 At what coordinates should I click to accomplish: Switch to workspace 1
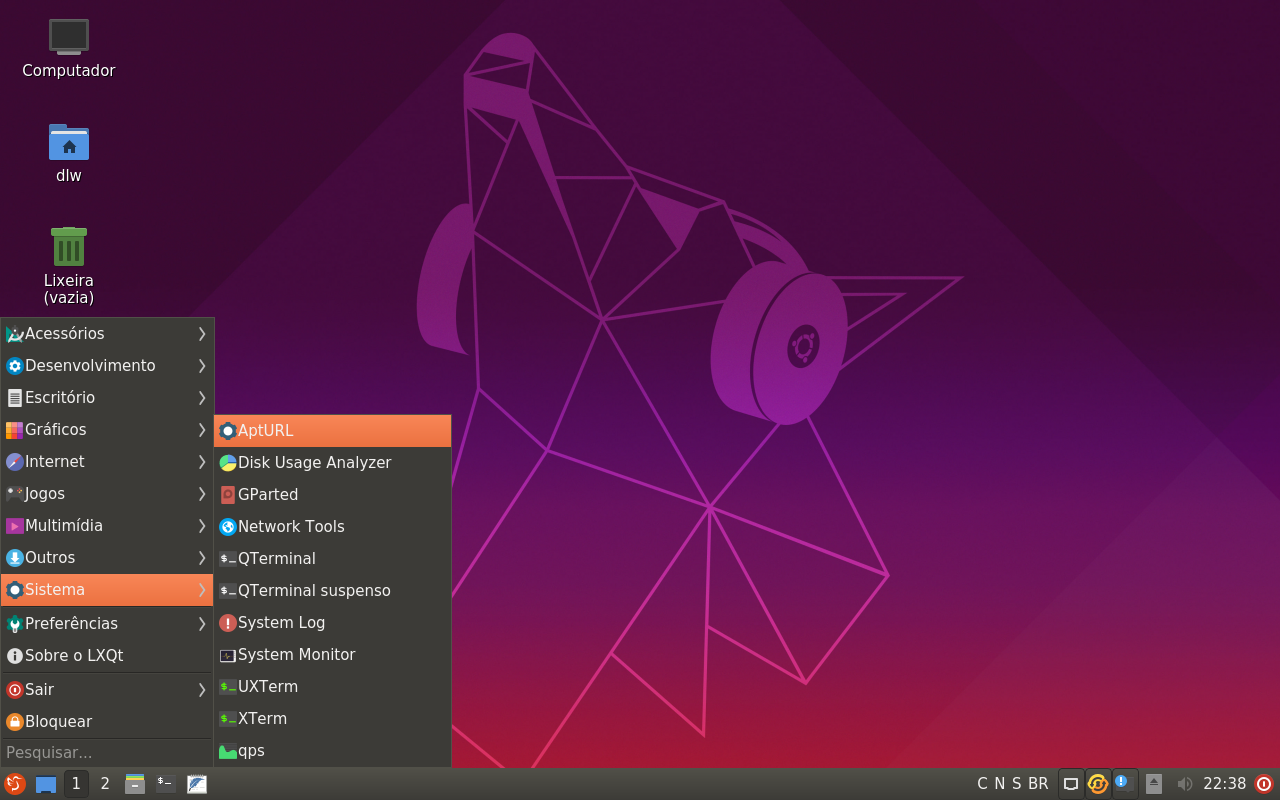pos(76,784)
